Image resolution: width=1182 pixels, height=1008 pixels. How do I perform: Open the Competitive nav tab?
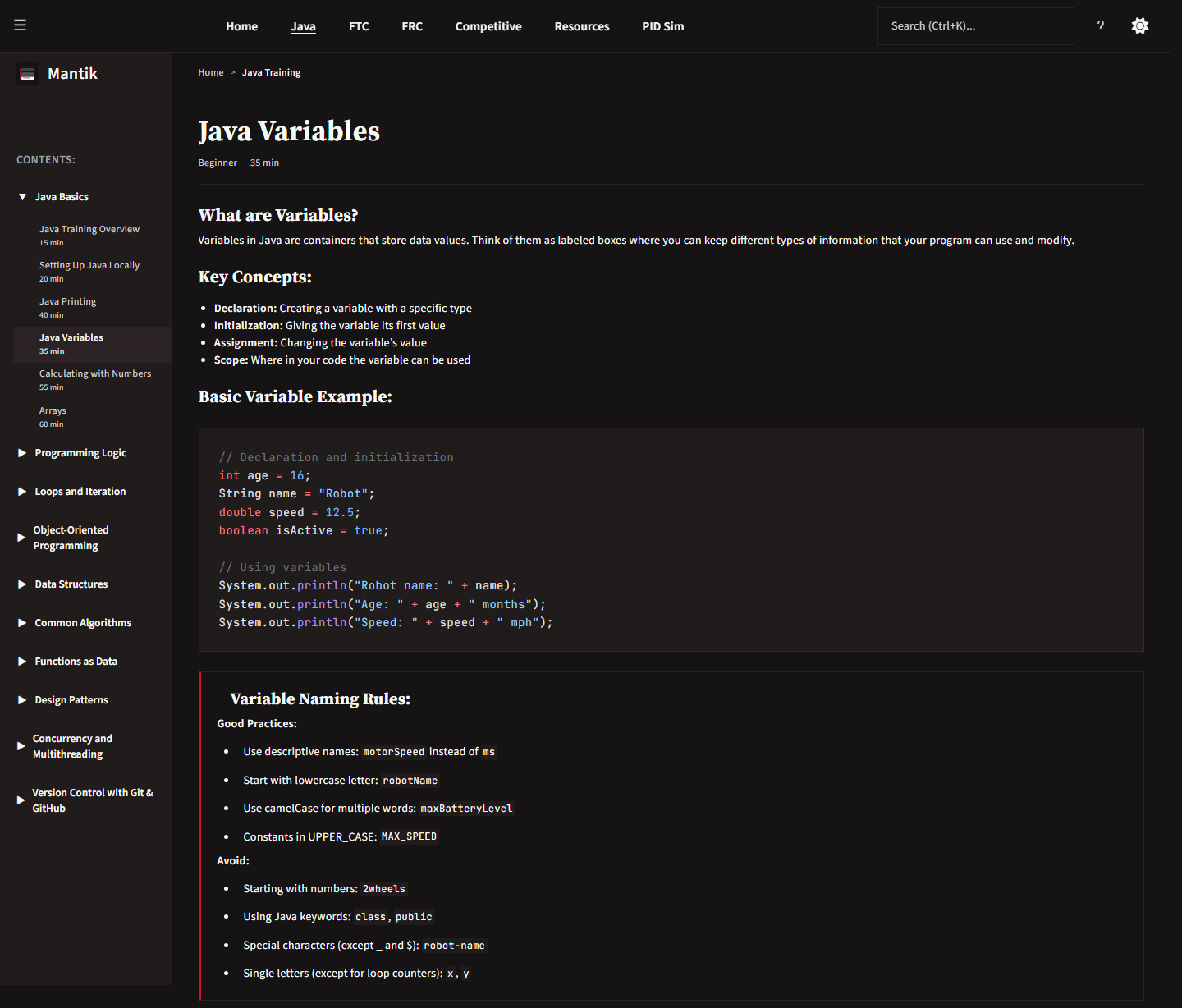488,26
